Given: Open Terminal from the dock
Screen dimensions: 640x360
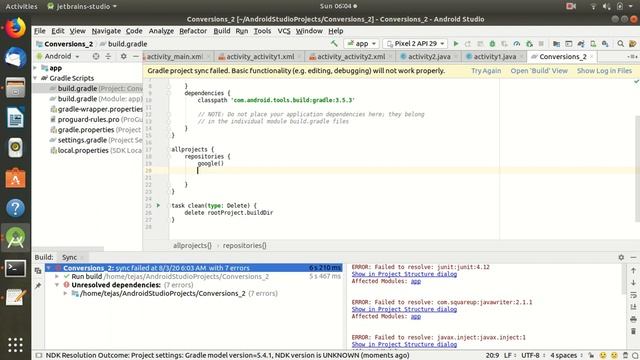Looking at the screenshot, I should click(x=16, y=269).
